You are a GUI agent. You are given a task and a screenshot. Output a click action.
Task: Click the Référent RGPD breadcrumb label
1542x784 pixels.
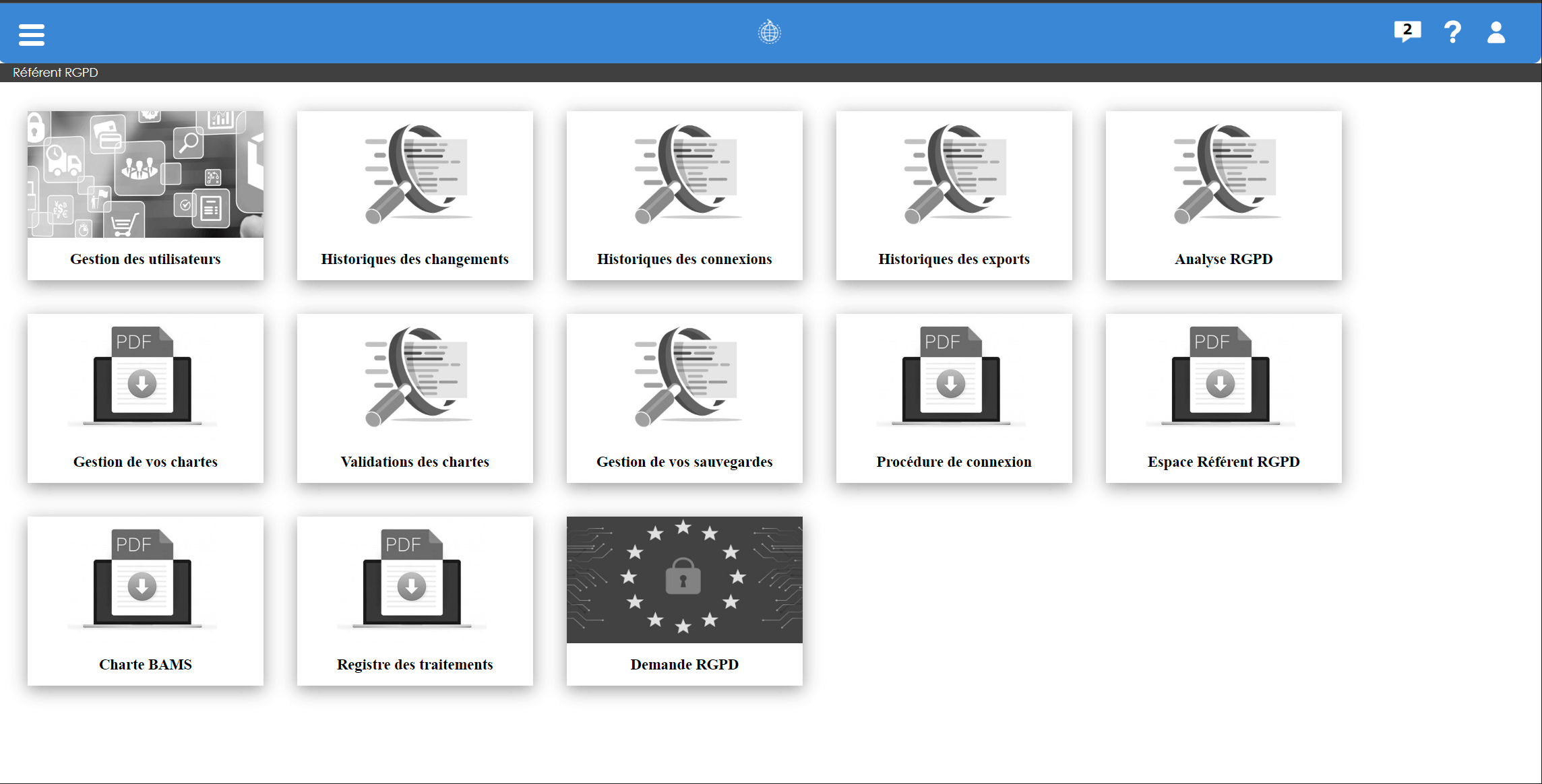pyautogui.click(x=55, y=73)
